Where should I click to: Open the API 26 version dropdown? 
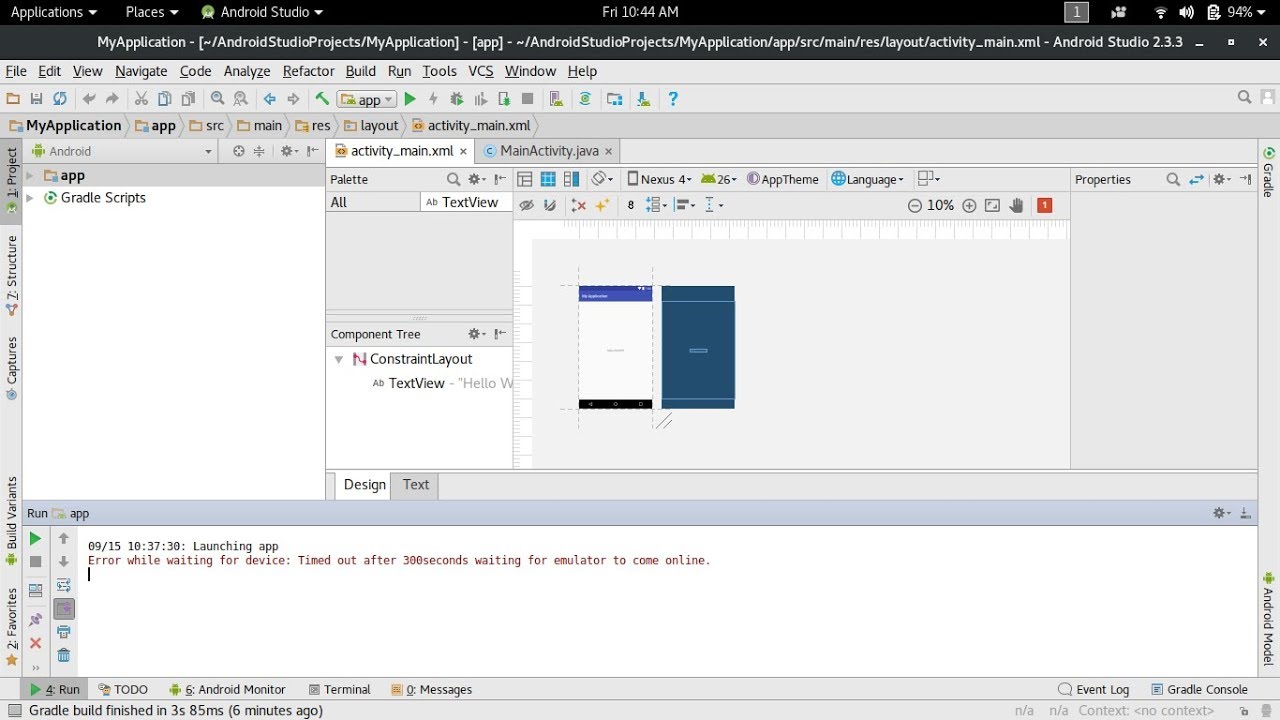(719, 179)
